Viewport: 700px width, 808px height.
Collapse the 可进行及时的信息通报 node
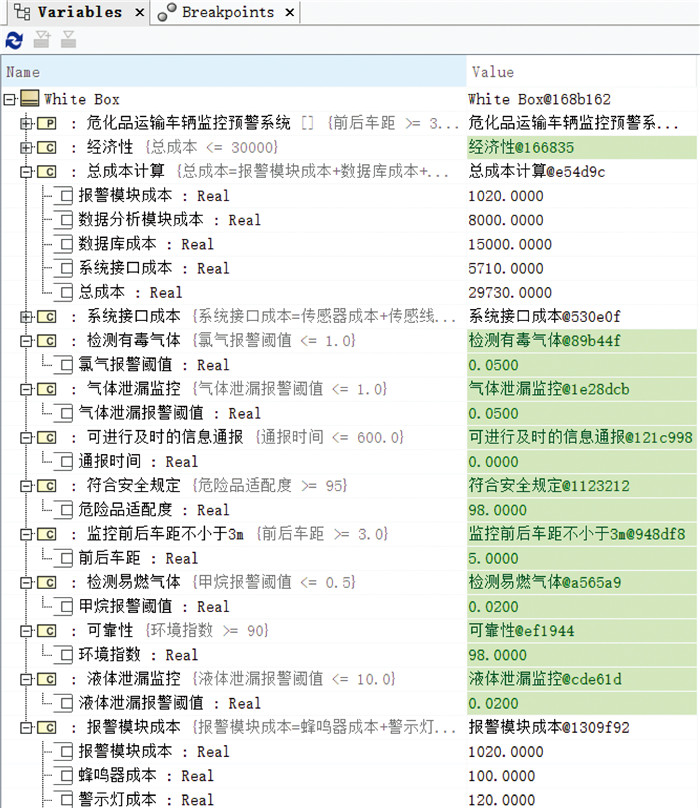(x=26, y=437)
